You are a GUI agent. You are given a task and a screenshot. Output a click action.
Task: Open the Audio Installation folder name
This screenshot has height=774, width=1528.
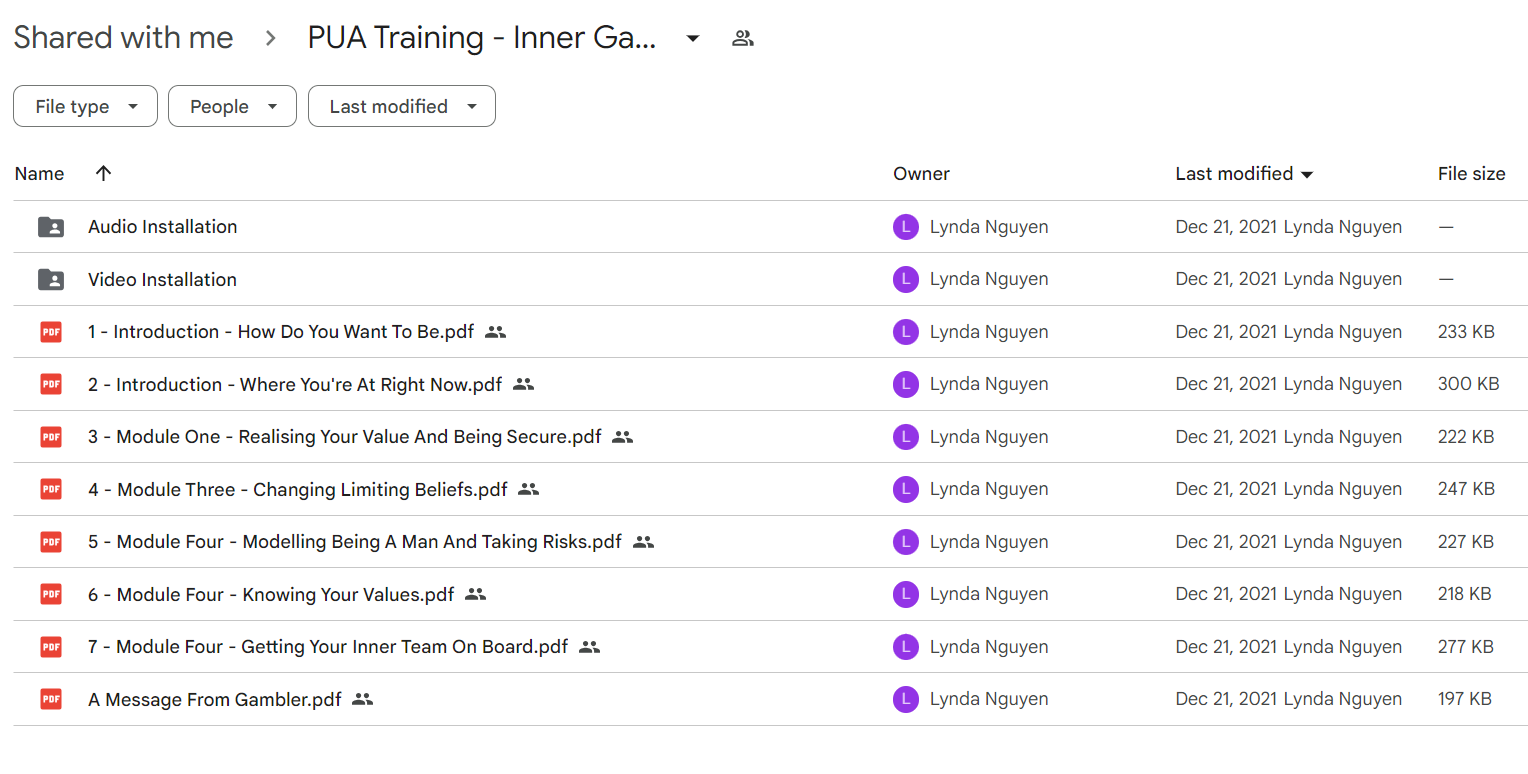point(163,227)
